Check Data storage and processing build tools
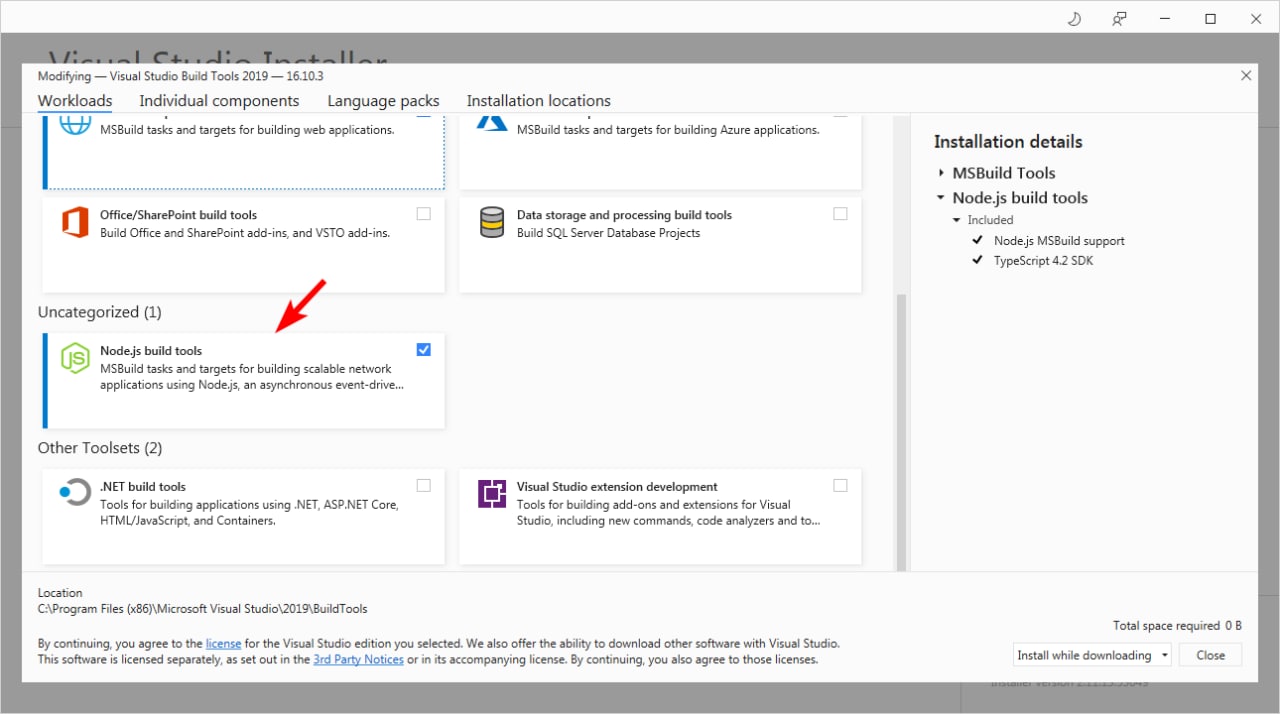This screenshot has width=1280, height=714. tap(840, 213)
